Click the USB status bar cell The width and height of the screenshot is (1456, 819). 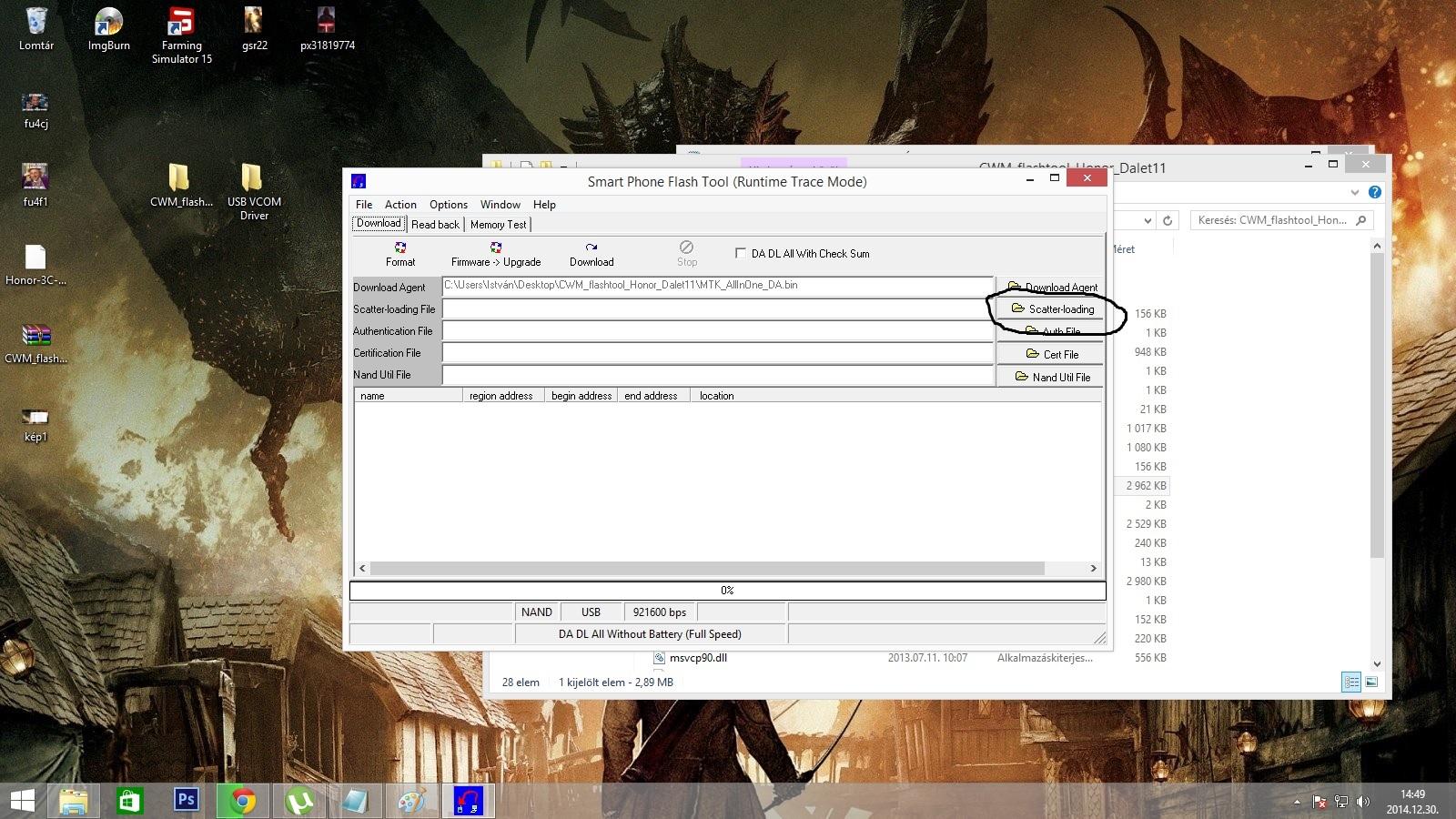pos(591,612)
